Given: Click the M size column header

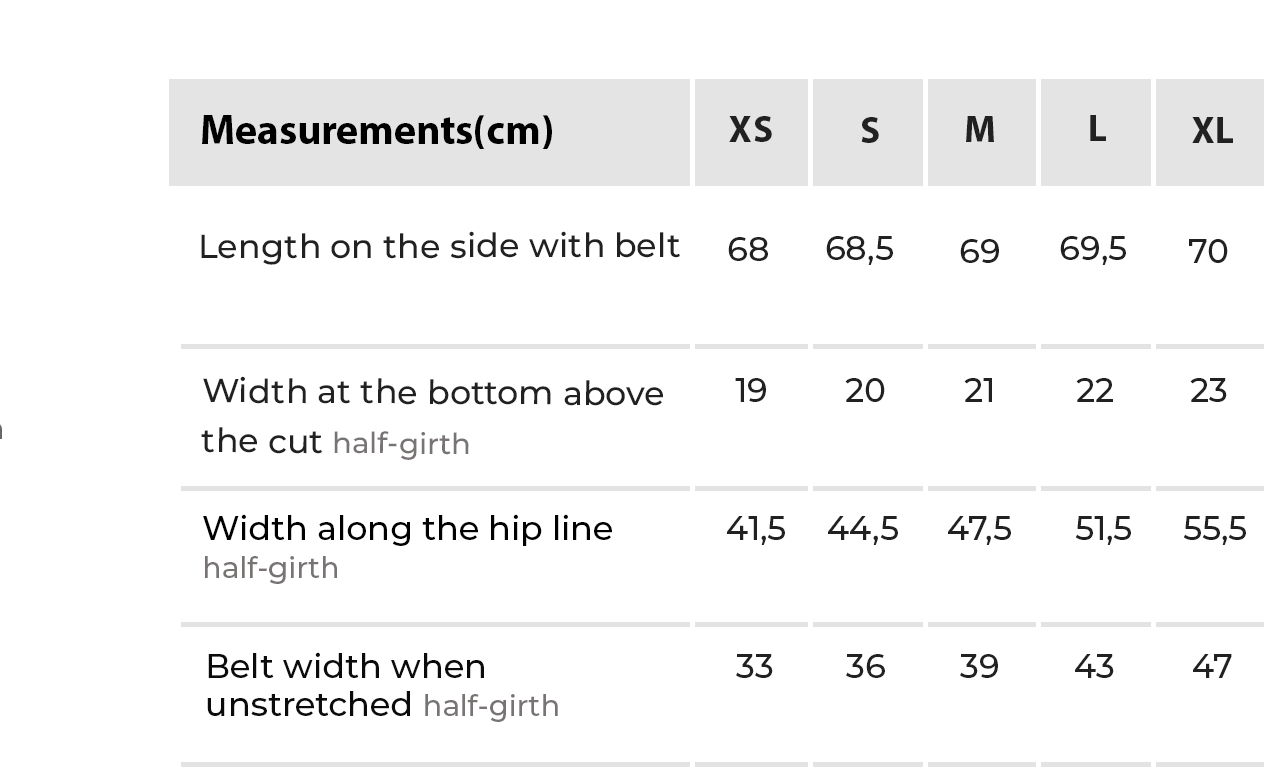Looking at the screenshot, I should click(x=980, y=131).
